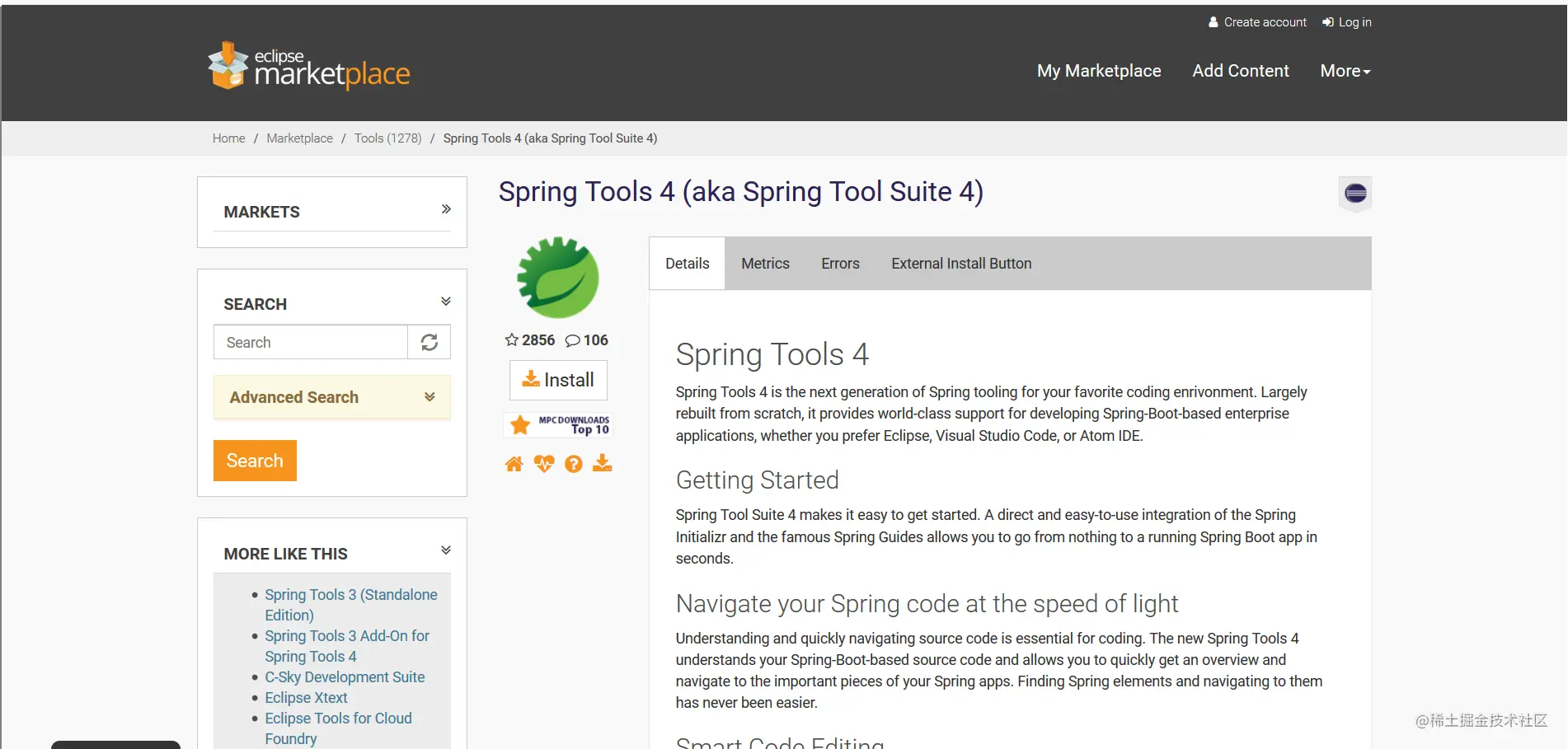Collapse the SEARCH panel chevron
This screenshot has width=1568, height=749.
click(446, 302)
